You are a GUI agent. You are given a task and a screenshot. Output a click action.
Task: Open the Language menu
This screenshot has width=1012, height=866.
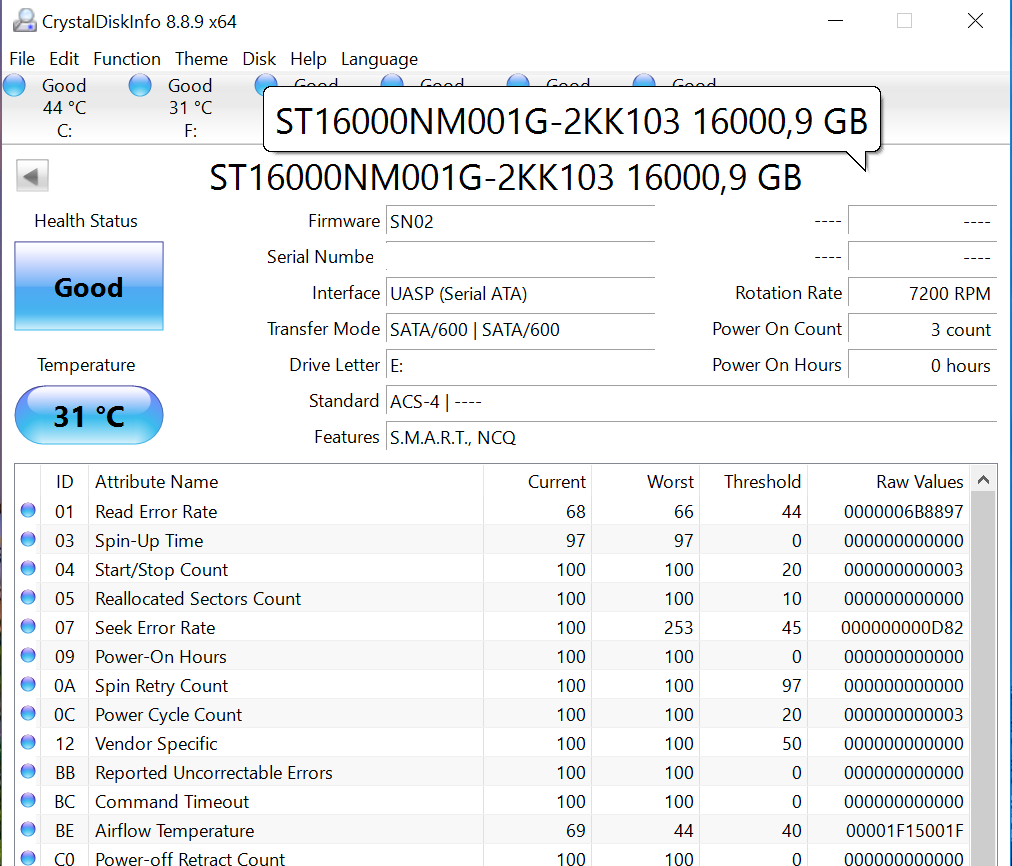(380, 59)
